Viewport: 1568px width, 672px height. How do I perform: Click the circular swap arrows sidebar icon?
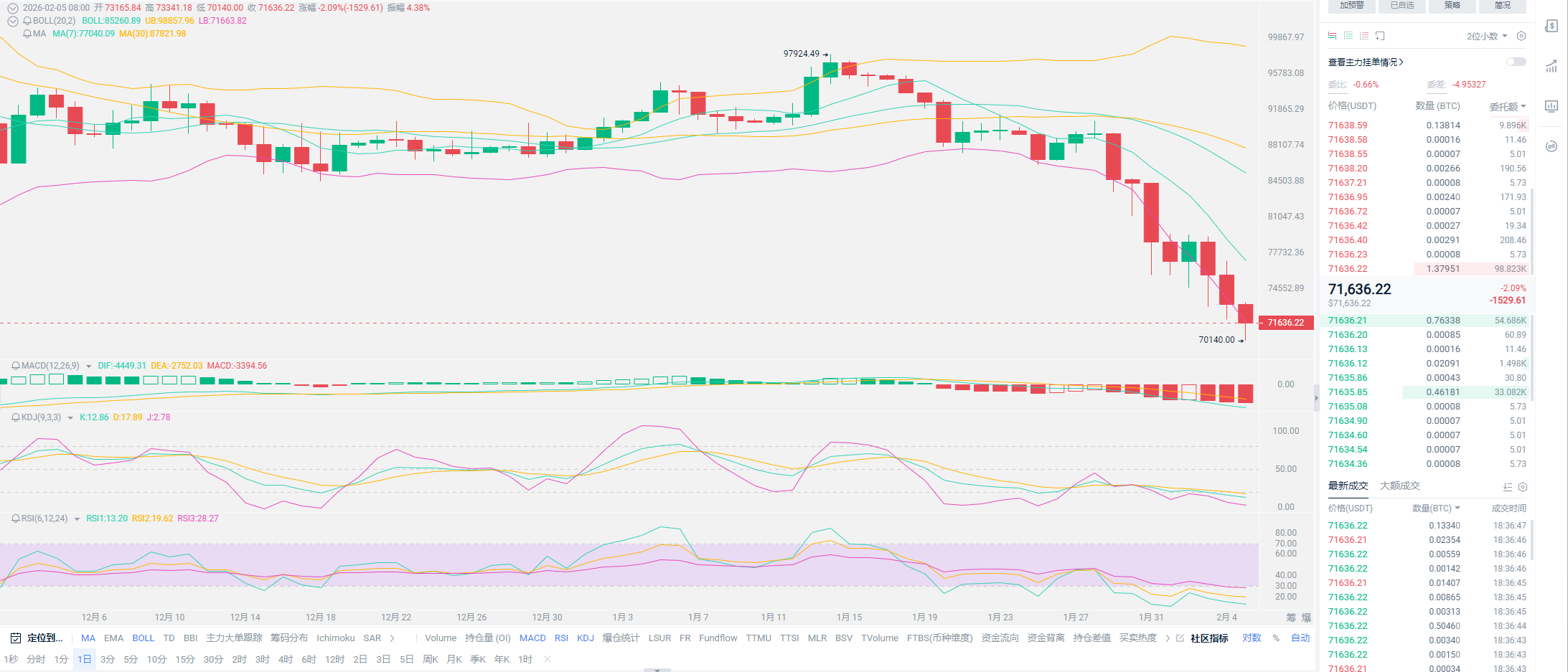[x=1551, y=146]
